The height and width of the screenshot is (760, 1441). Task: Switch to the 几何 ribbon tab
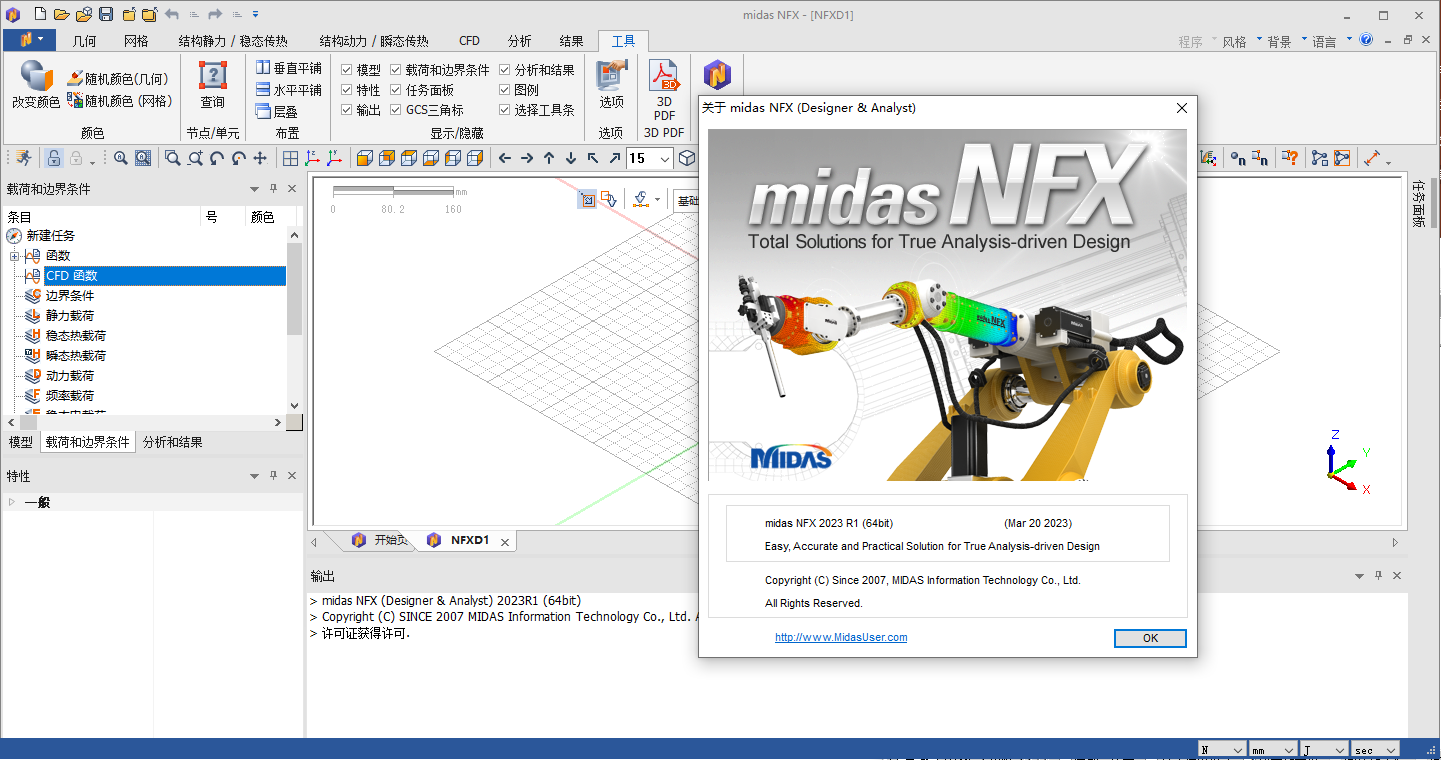coord(85,41)
